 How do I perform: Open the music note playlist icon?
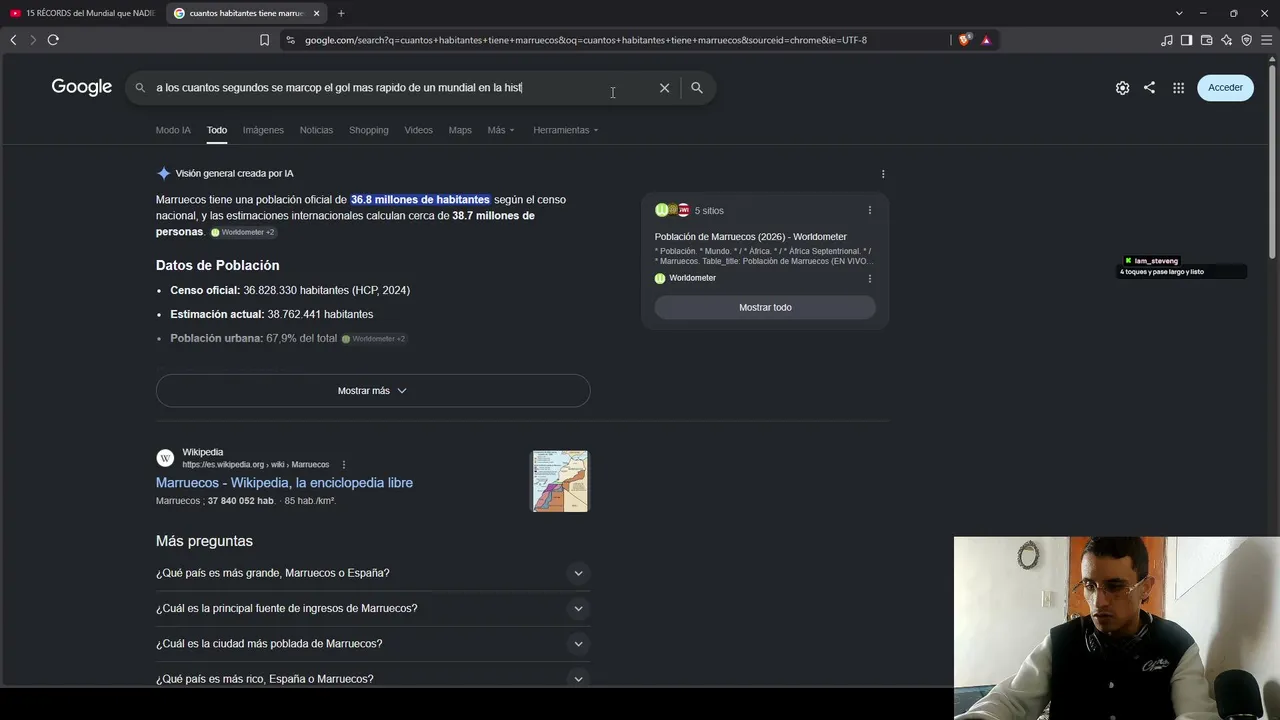point(1167,40)
